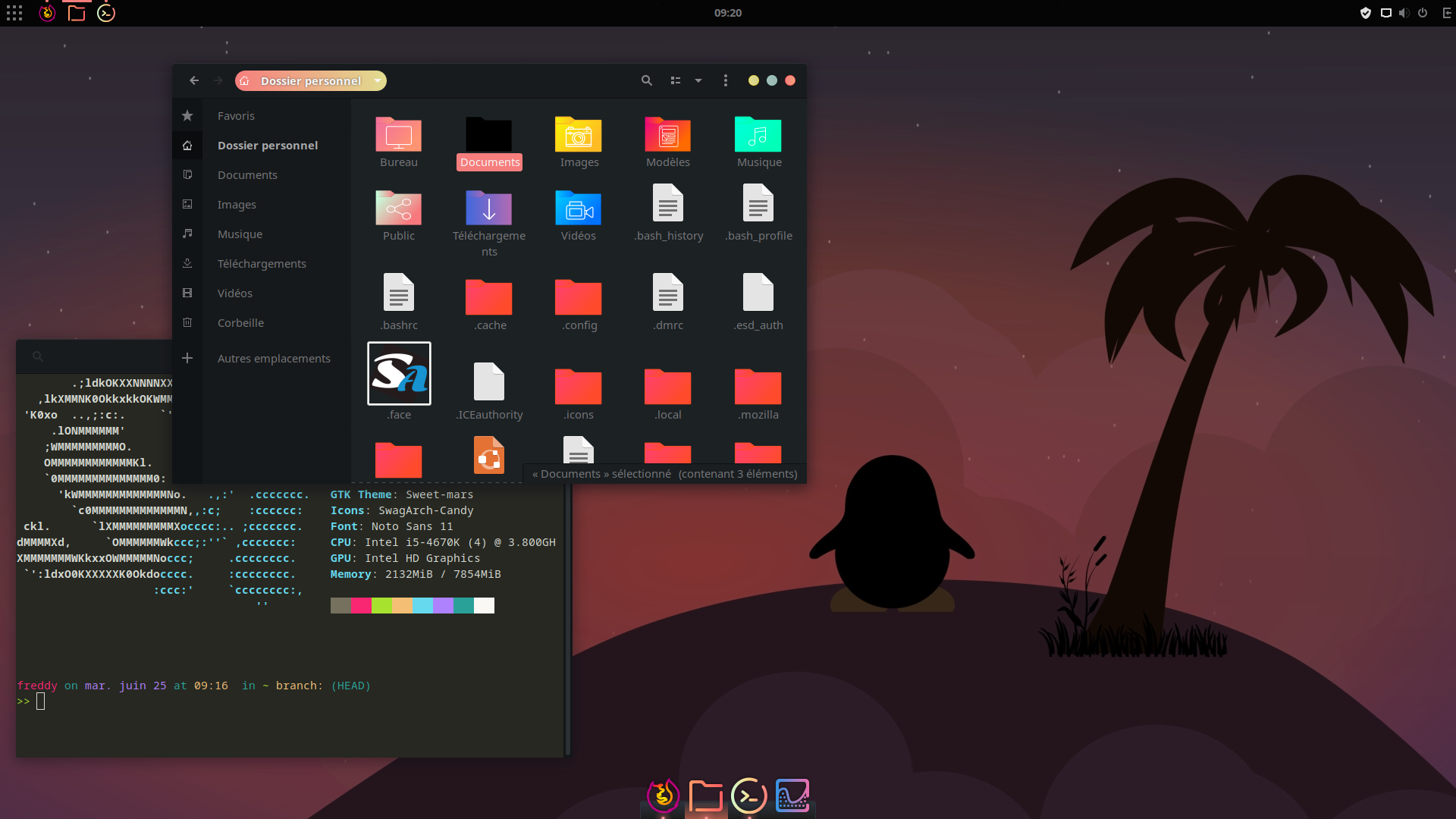
Task: Select the .dmrc file
Action: tap(668, 292)
